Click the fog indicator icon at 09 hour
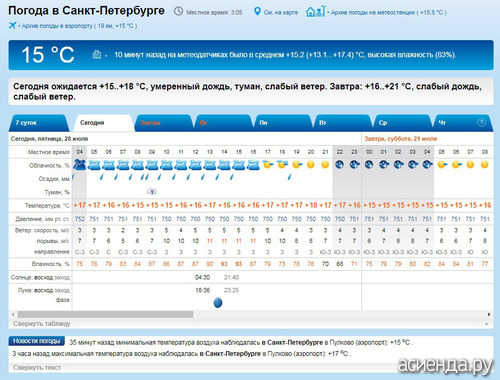500x380 pixels. [x=152, y=192]
